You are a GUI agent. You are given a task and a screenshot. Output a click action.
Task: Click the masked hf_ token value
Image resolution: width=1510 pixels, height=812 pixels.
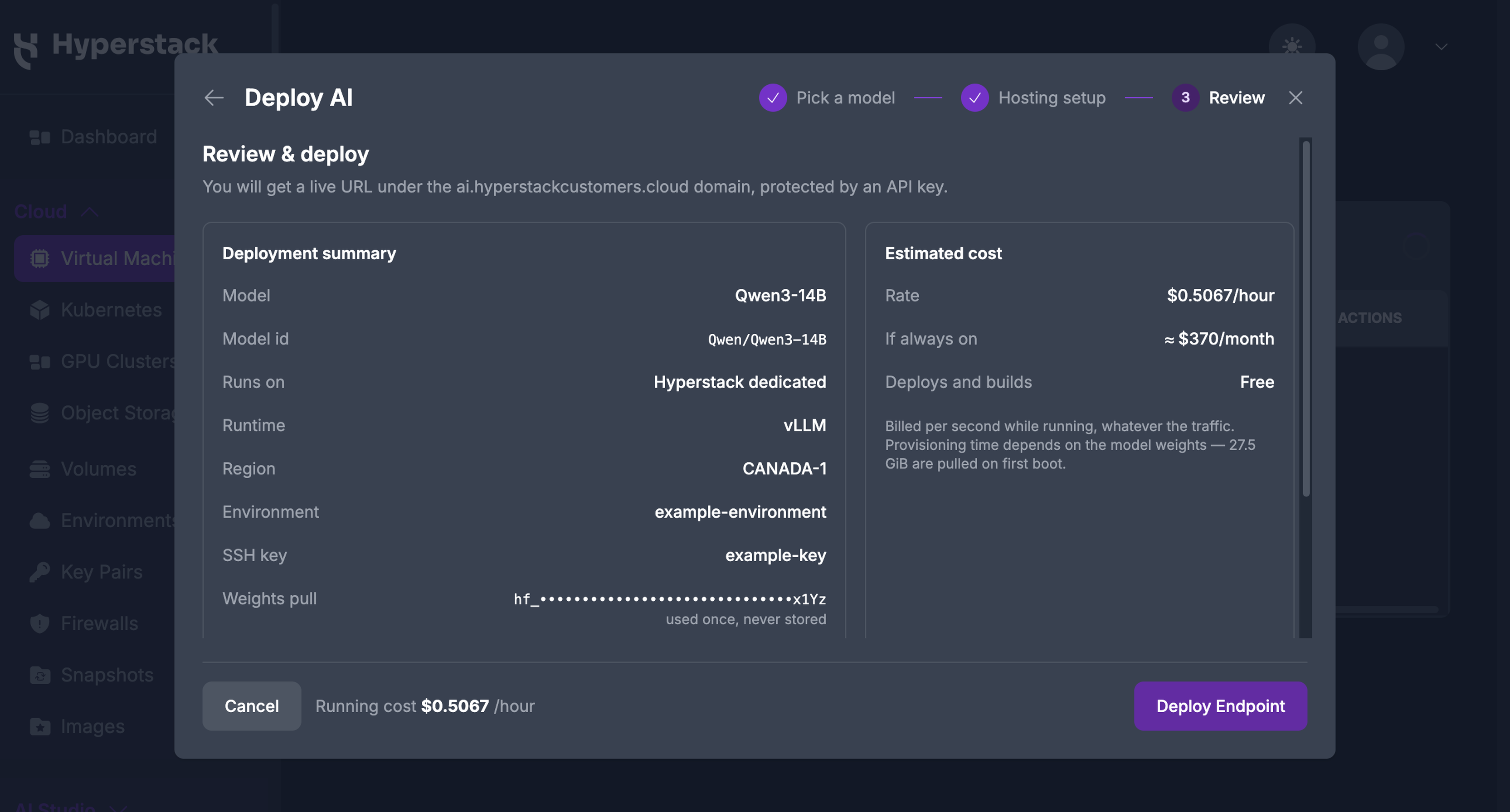point(670,598)
